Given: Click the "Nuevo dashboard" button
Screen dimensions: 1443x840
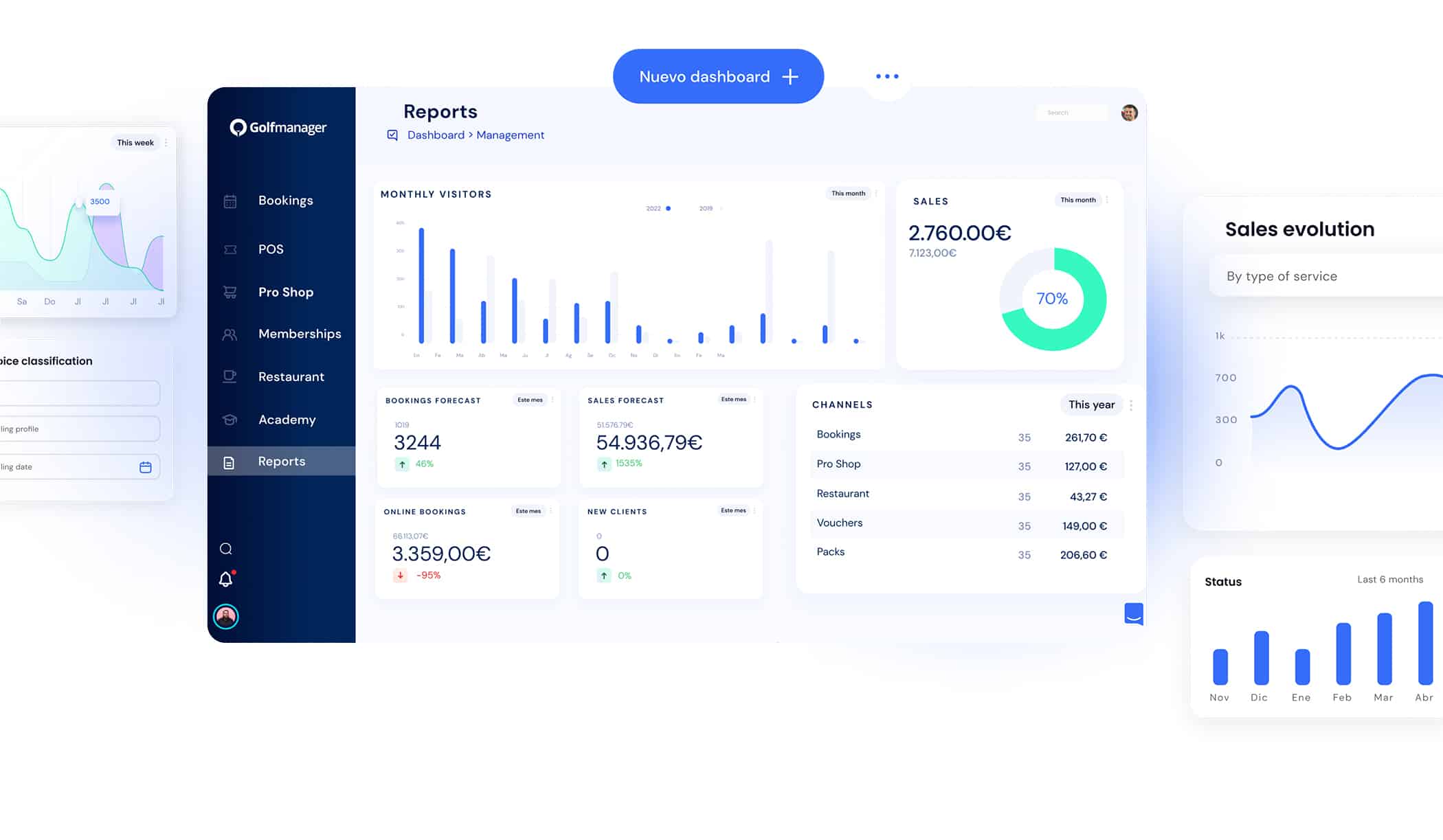Looking at the screenshot, I should [x=718, y=76].
